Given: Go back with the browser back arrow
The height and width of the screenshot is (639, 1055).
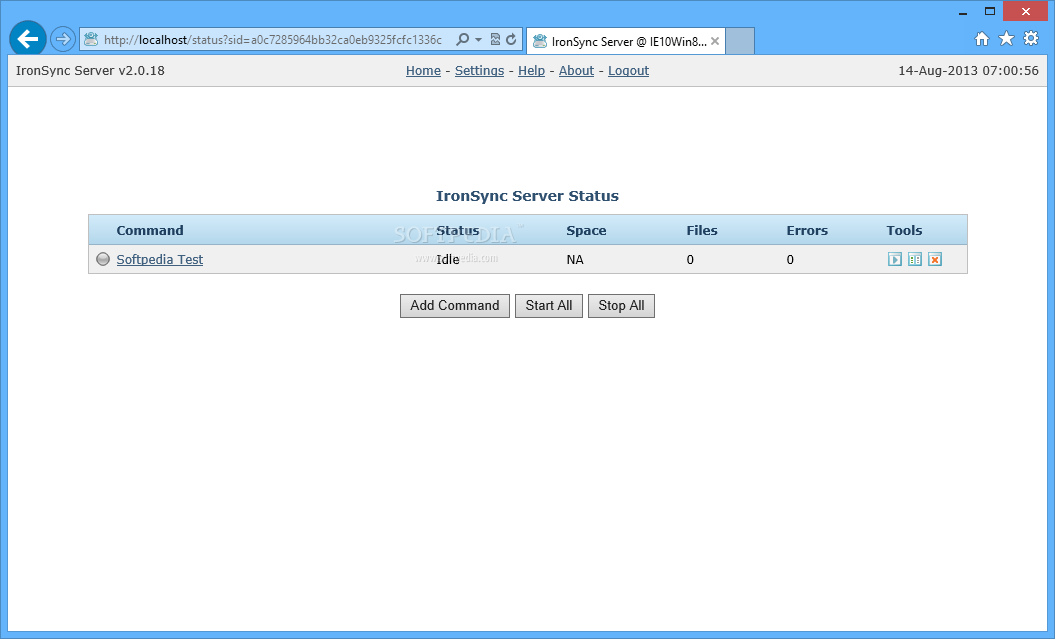Looking at the screenshot, I should tap(28, 39).
